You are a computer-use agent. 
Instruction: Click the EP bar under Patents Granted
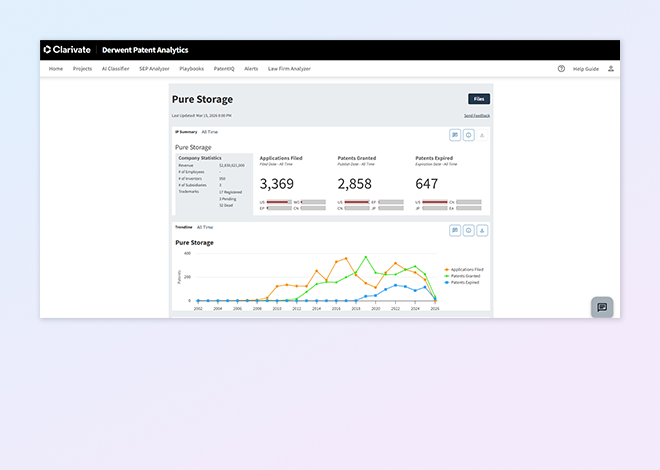[391, 202]
